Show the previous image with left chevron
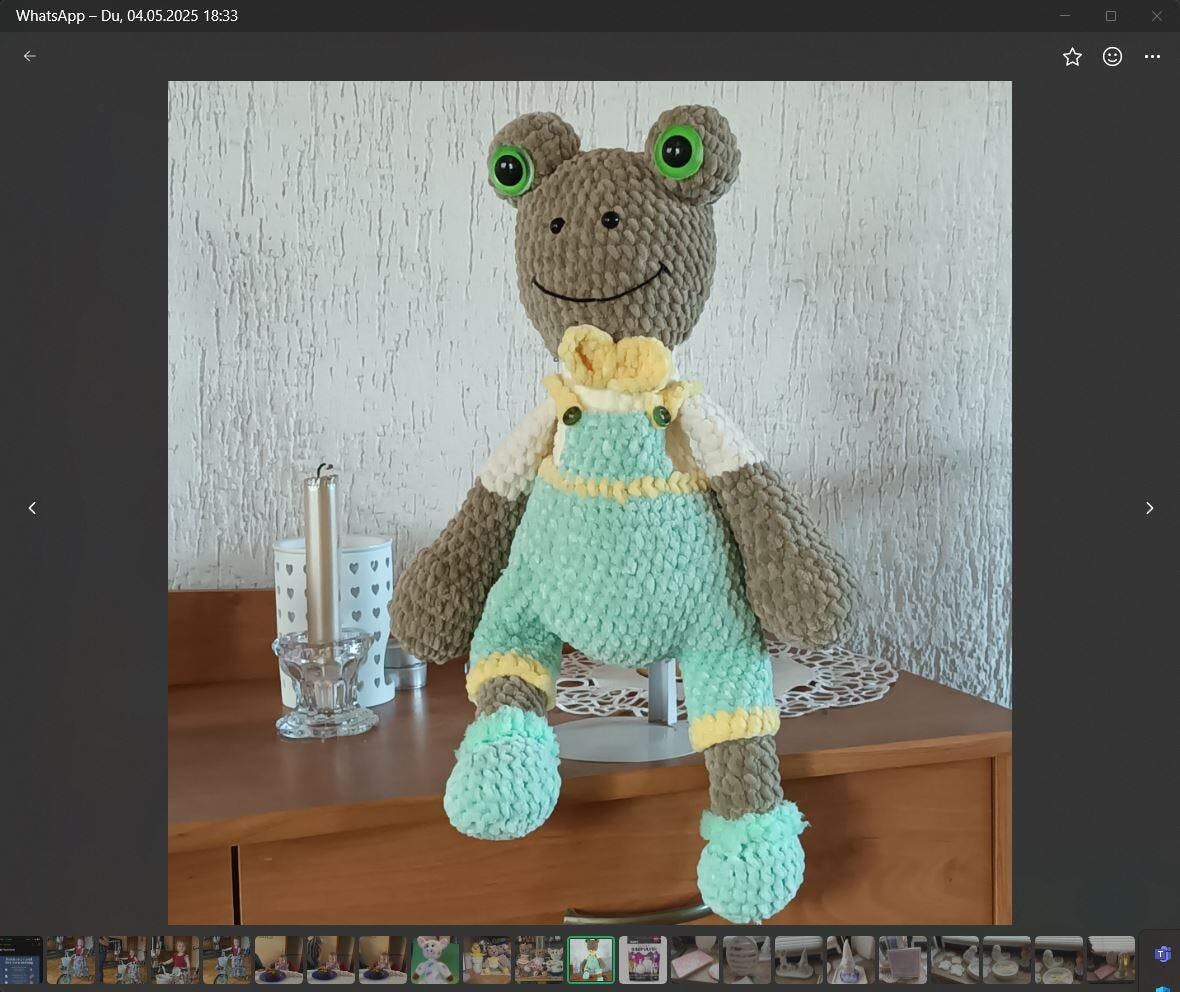Viewport: 1180px width, 992px height. click(x=32, y=508)
